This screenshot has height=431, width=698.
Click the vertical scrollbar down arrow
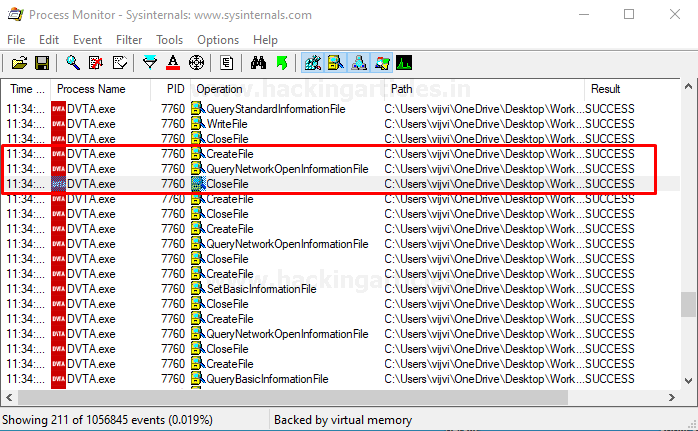pos(688,381)
